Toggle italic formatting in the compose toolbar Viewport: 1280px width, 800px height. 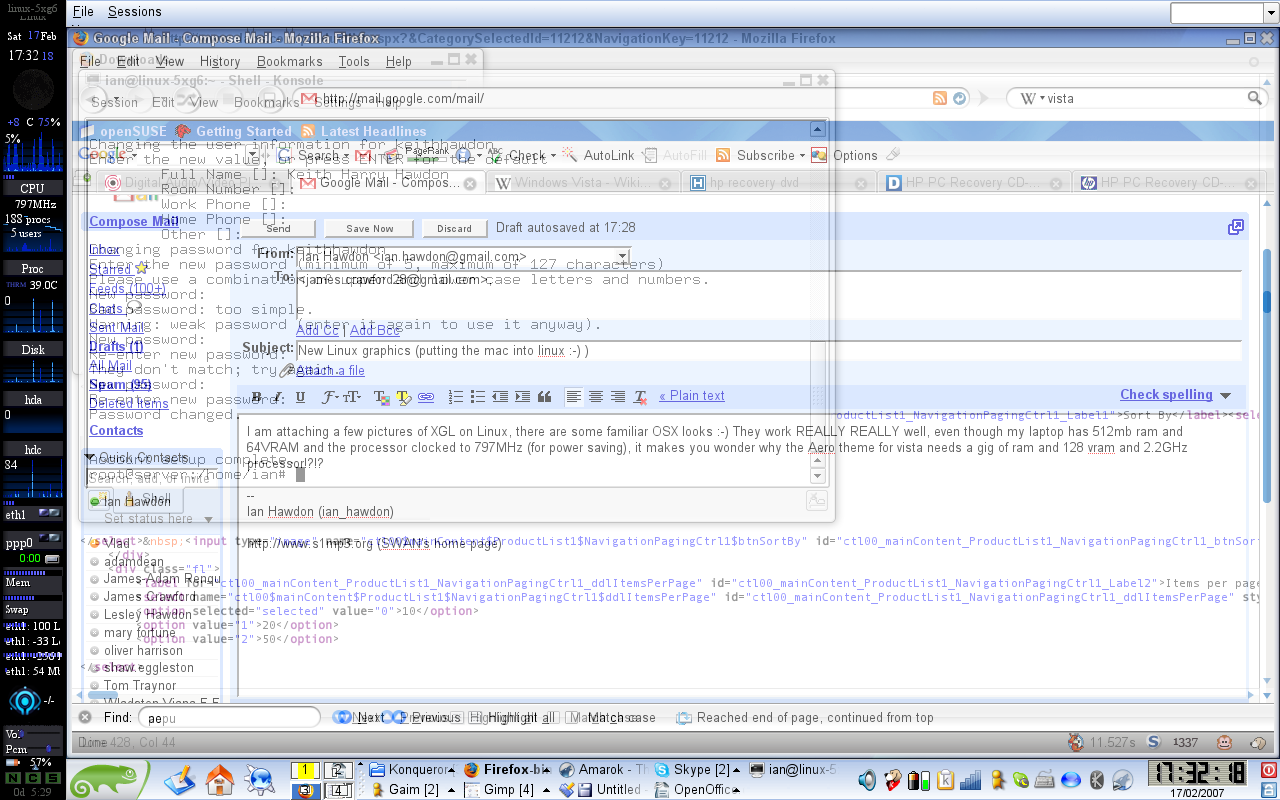278,397
